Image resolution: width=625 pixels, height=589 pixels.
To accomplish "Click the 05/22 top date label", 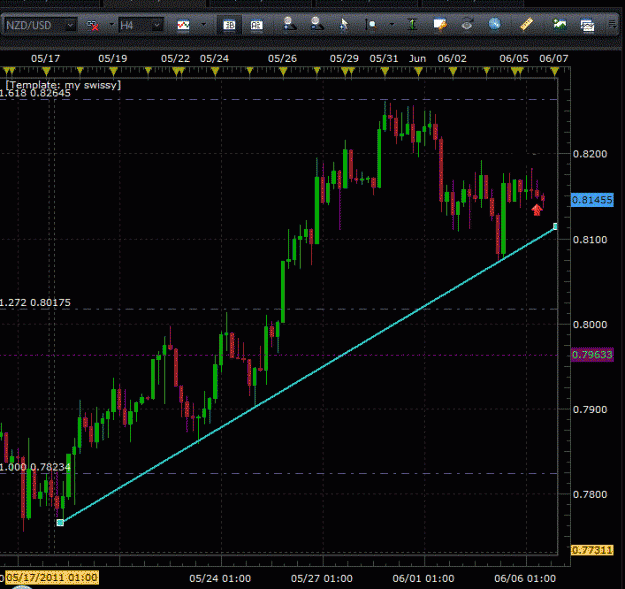I will point(175,59).
